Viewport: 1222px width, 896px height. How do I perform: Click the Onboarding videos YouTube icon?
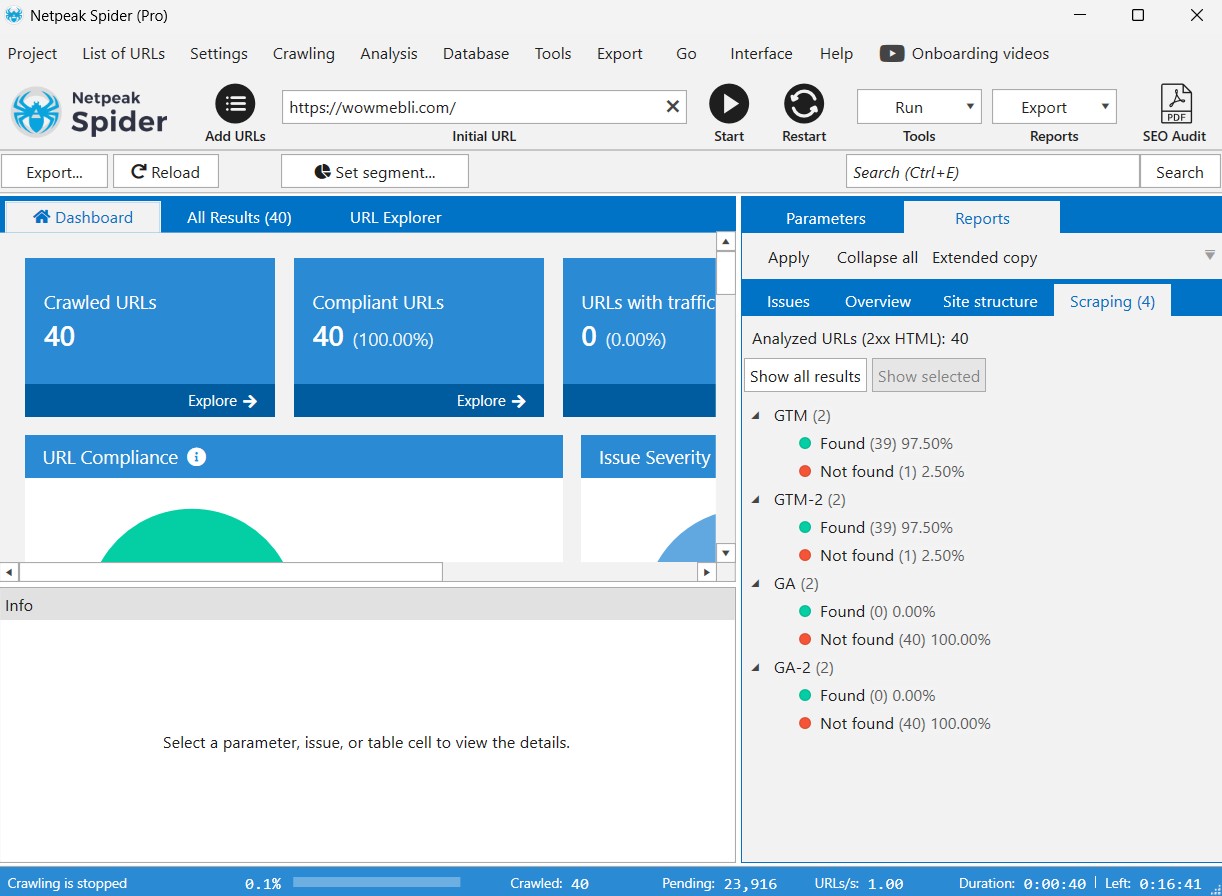pyautogui.click(x=892, y=53)
